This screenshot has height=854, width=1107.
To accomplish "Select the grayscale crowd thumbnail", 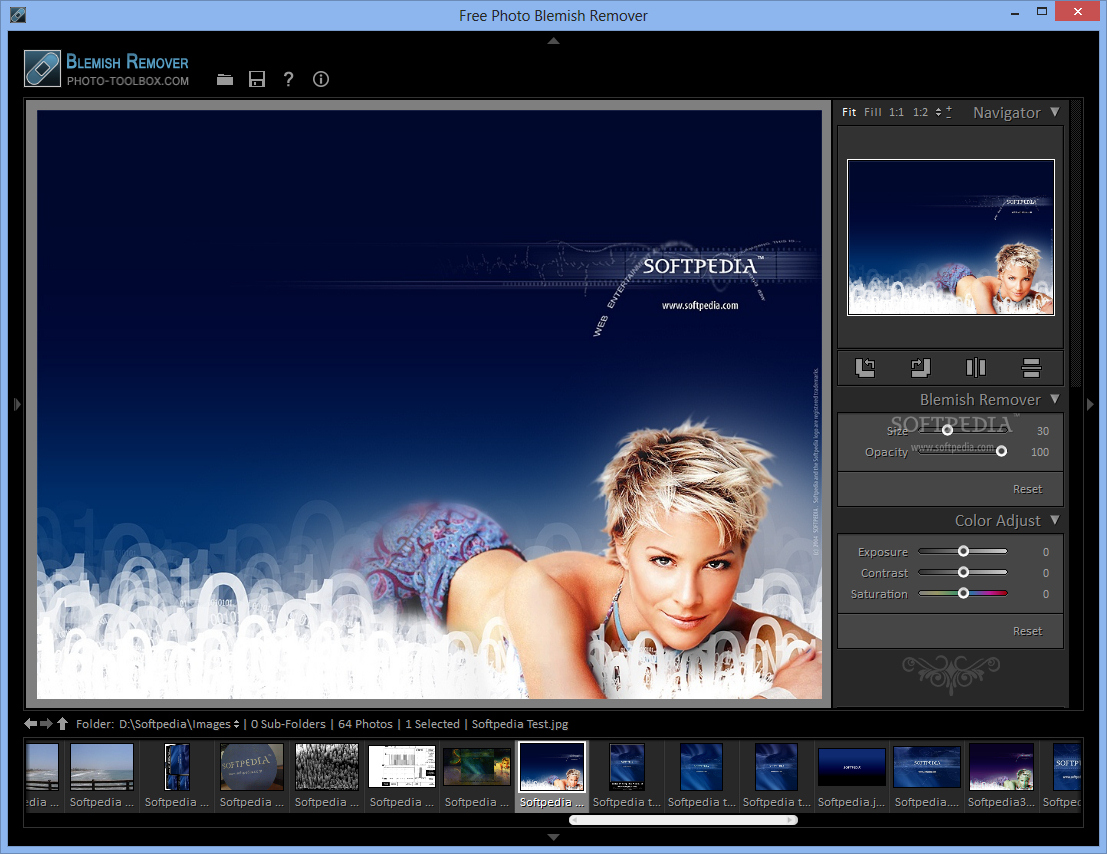I will (x=327, y=767).
